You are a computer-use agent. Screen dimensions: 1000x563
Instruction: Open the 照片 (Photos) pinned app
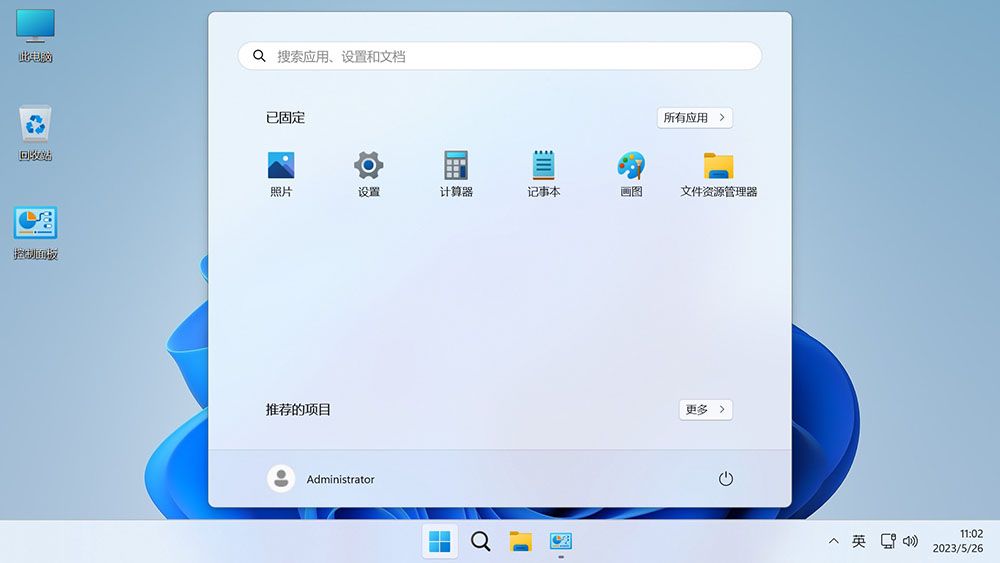click(x=281, y=174)
